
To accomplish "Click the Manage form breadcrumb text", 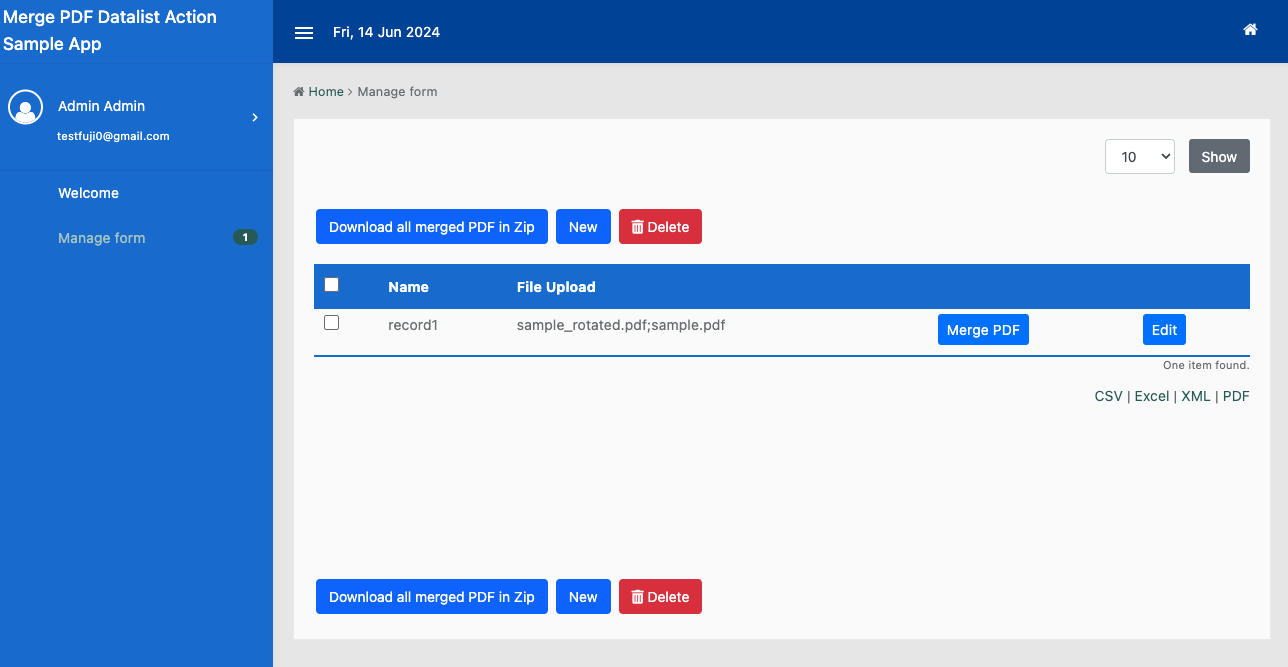I will [397, 92].
